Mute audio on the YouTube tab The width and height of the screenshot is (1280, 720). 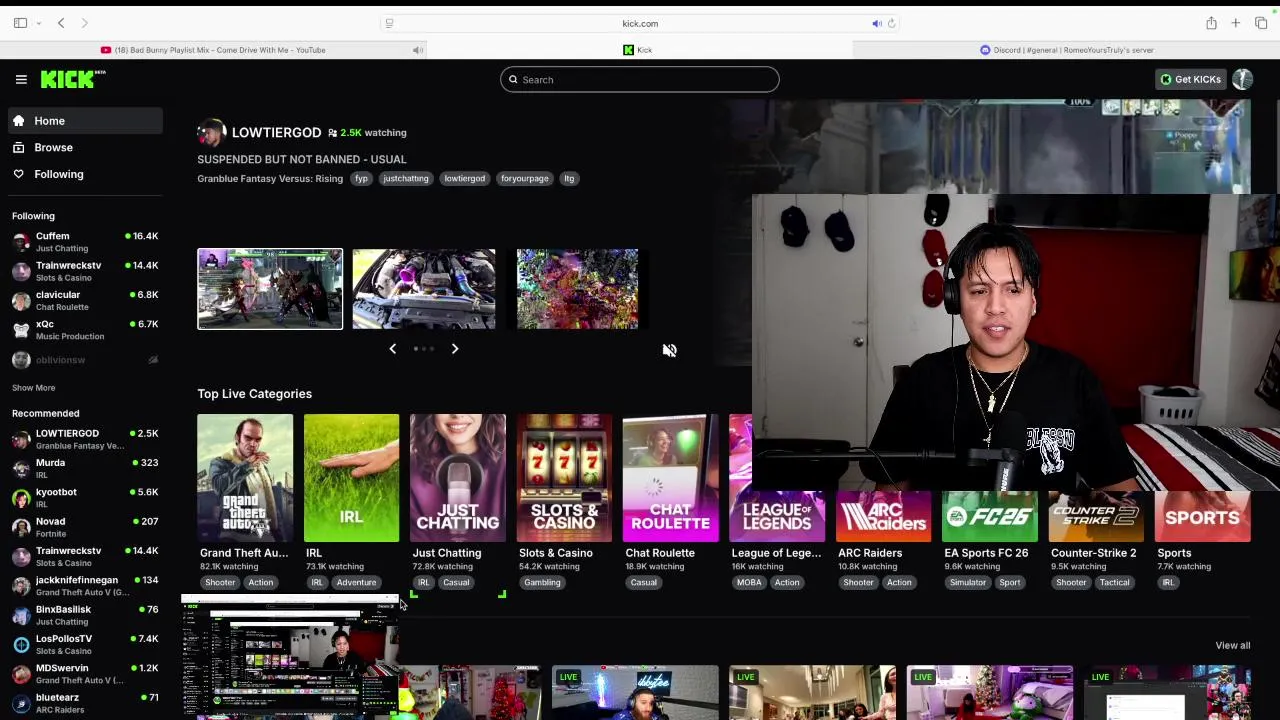[417, 50]
